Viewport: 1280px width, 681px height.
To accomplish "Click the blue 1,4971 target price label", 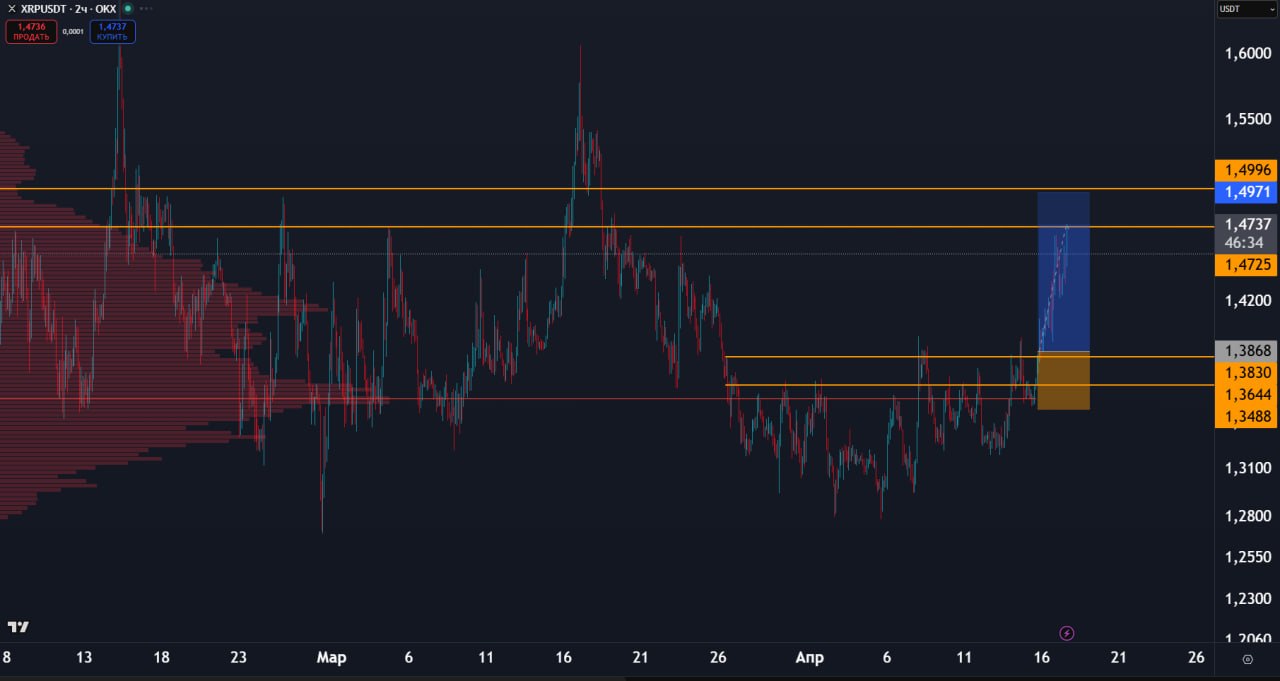I will [1246, 191].
